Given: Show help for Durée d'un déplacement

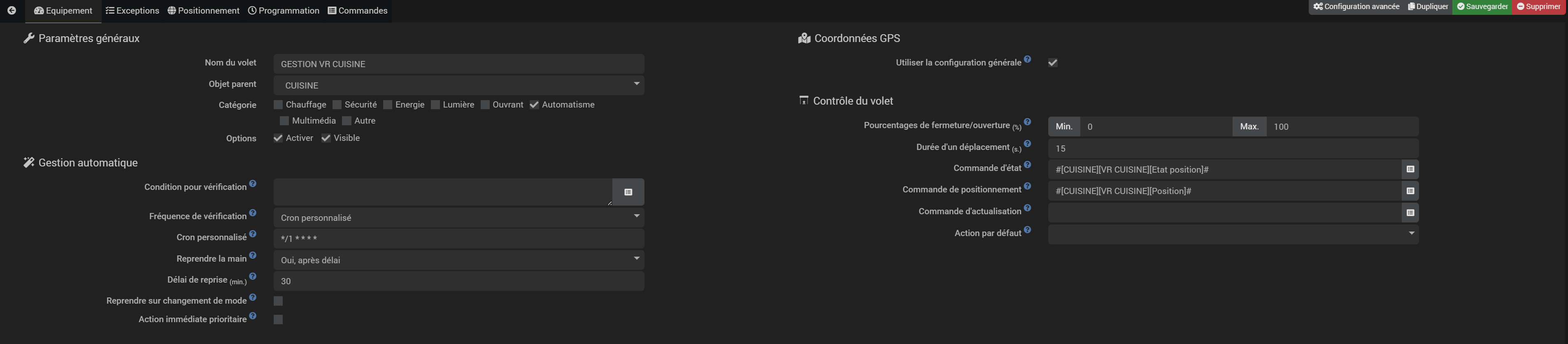Looking at the screenshot, I should click(x=1028, y=144).
